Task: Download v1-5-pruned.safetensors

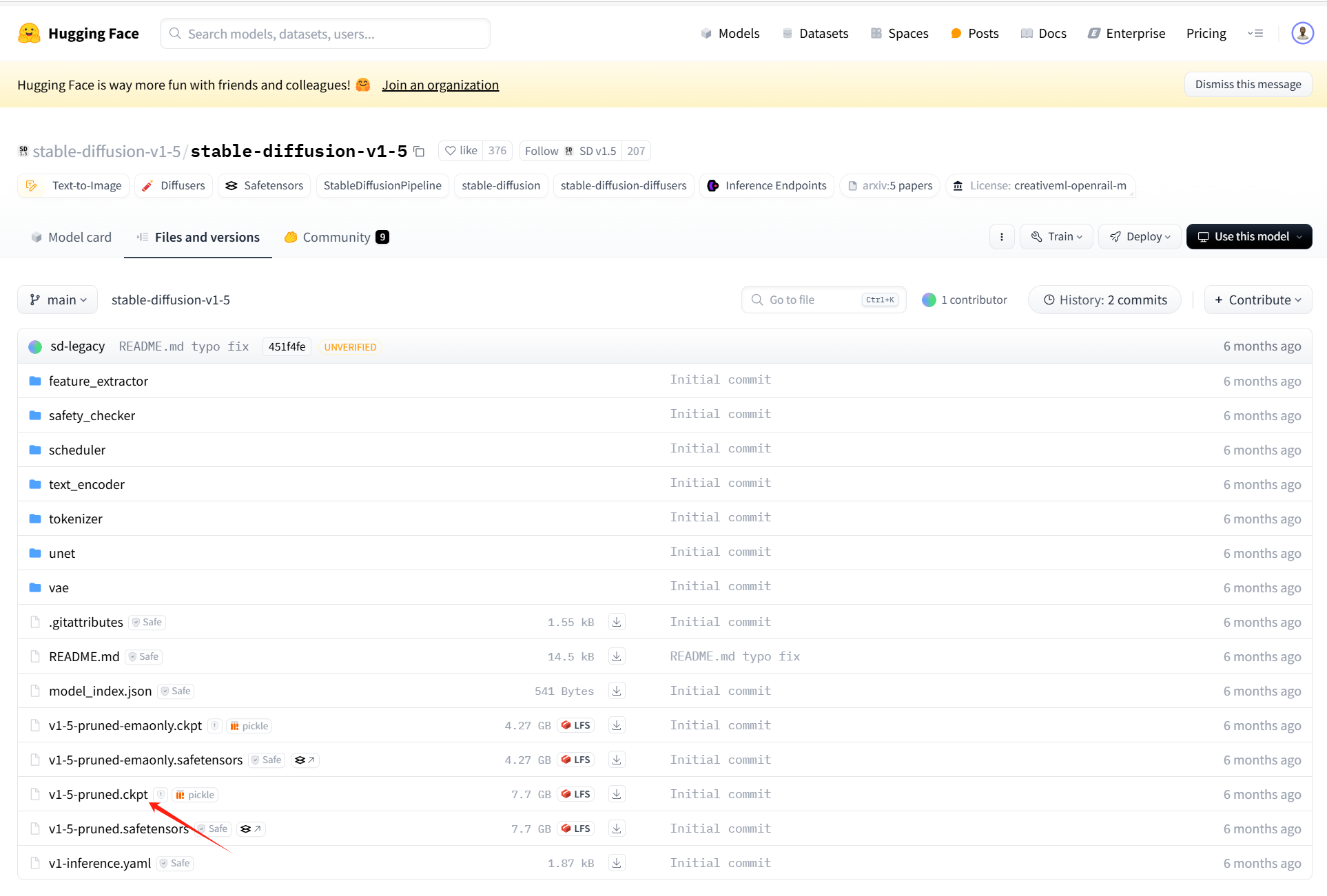Action: click(x=617, y=829)
